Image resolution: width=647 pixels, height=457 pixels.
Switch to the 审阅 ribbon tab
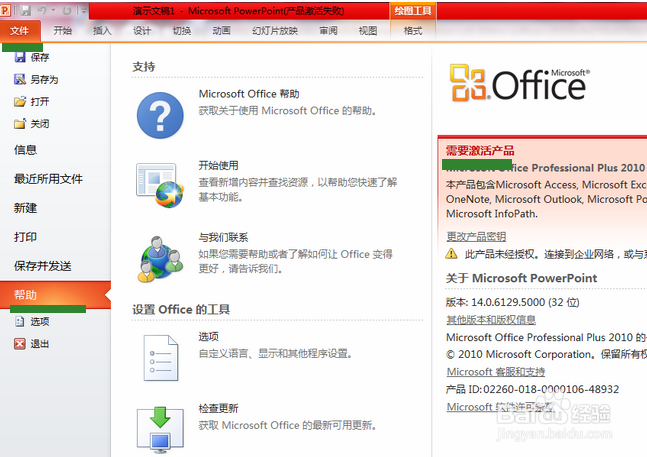pyautogui.click(x=328, y=31)
